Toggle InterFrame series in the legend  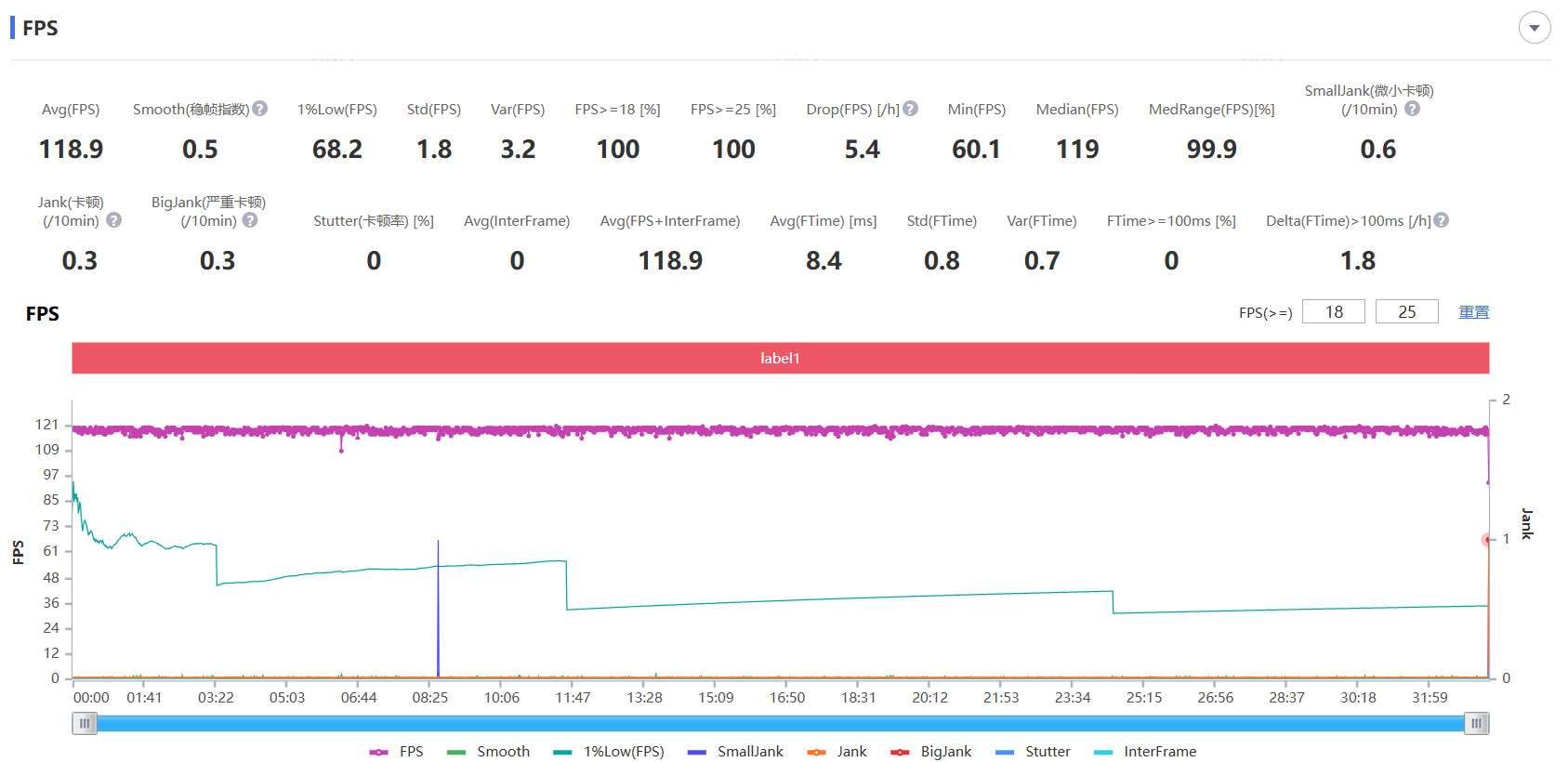(x=1145, y=751)
